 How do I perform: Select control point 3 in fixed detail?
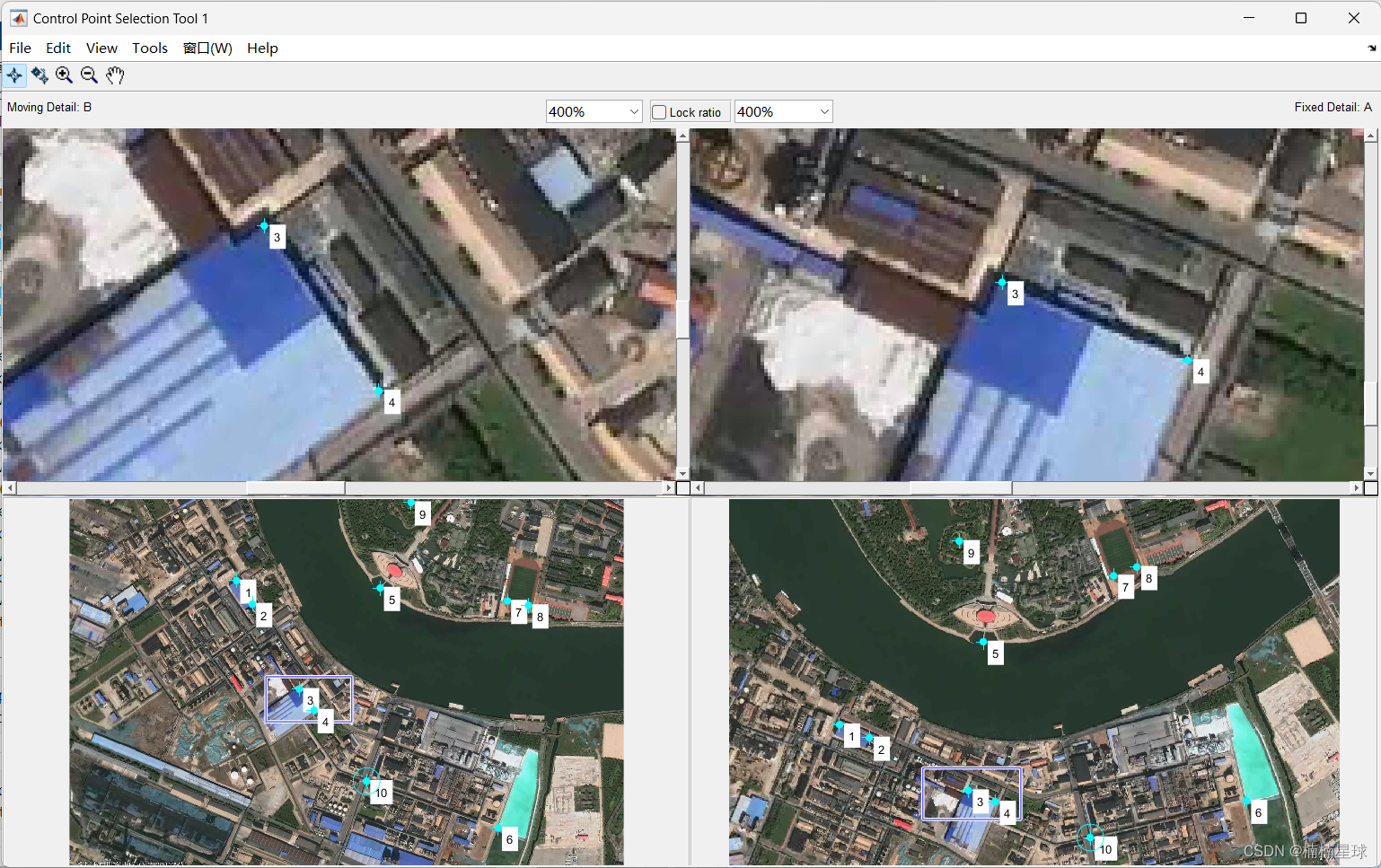(1002, 282)
